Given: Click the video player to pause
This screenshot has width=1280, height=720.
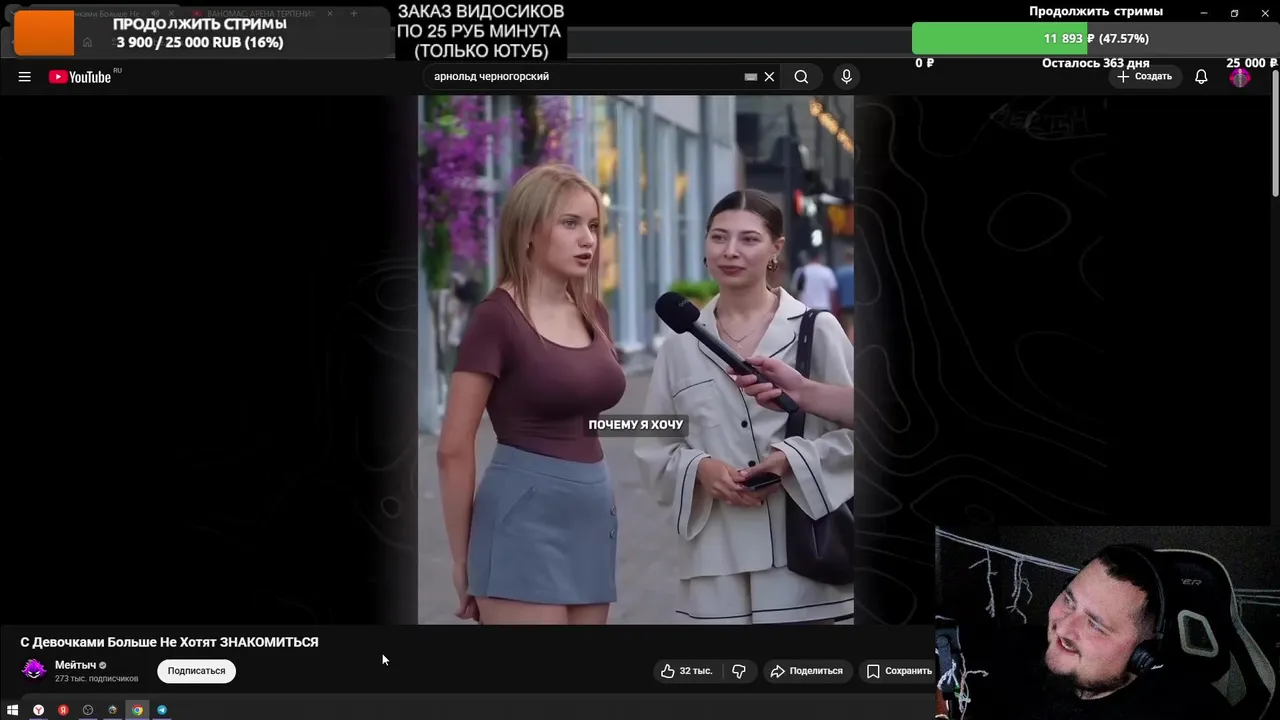Looking at the screenshot, I should pyautogui.click(x=636, y=360).
